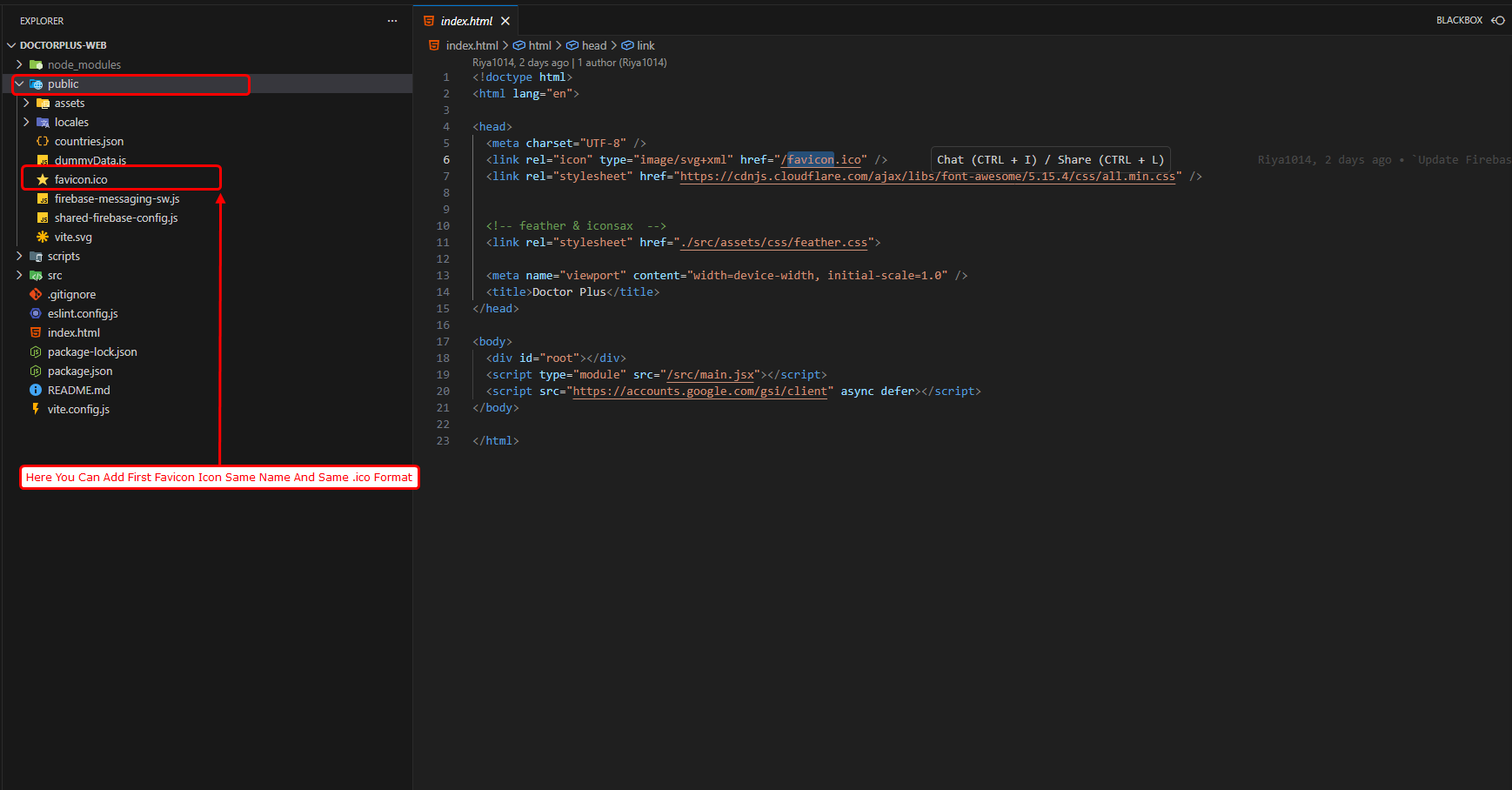
Task: Open package.json in the explorer
Action: pos(80,371)
